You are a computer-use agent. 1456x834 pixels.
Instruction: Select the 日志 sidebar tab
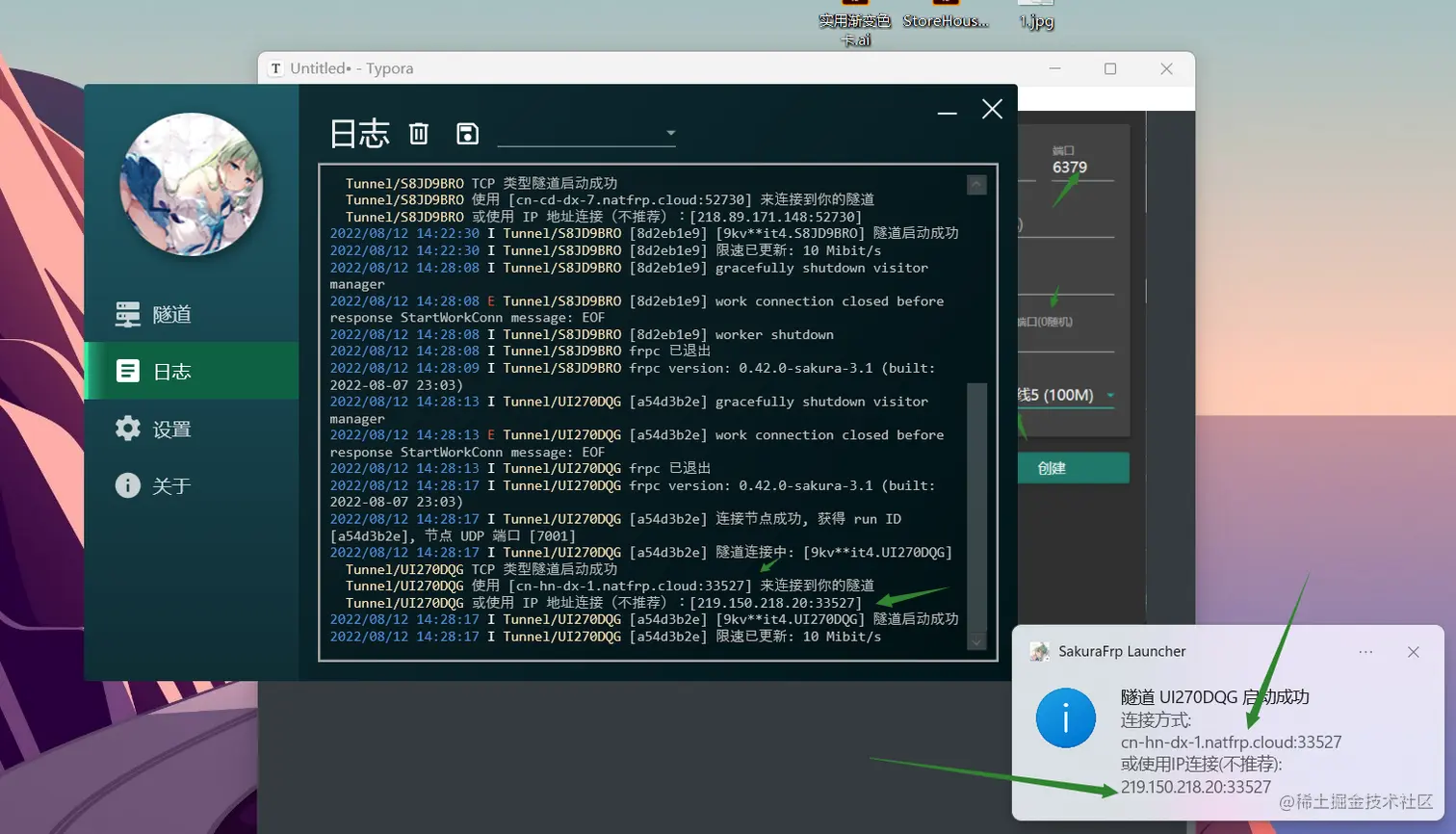coord(192,371)
